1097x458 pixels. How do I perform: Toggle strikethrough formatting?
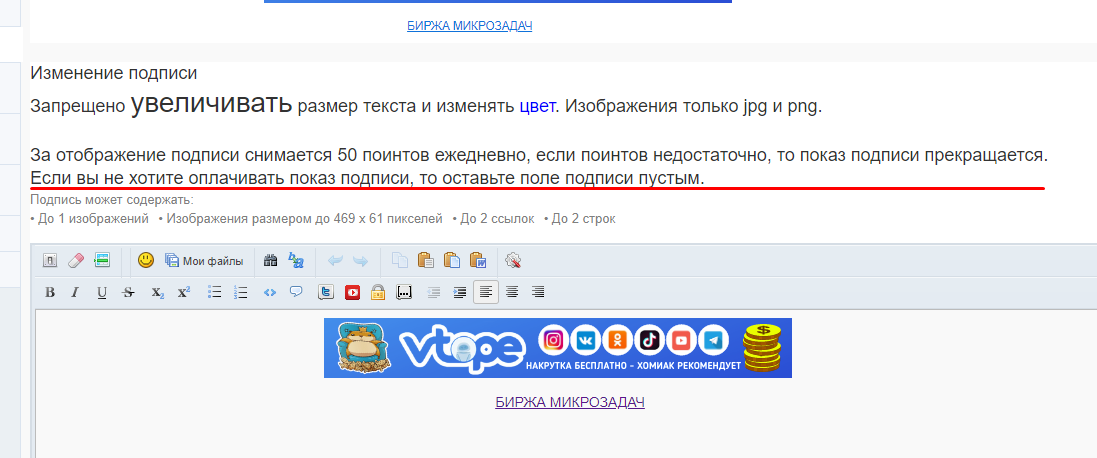coord(128,292)
